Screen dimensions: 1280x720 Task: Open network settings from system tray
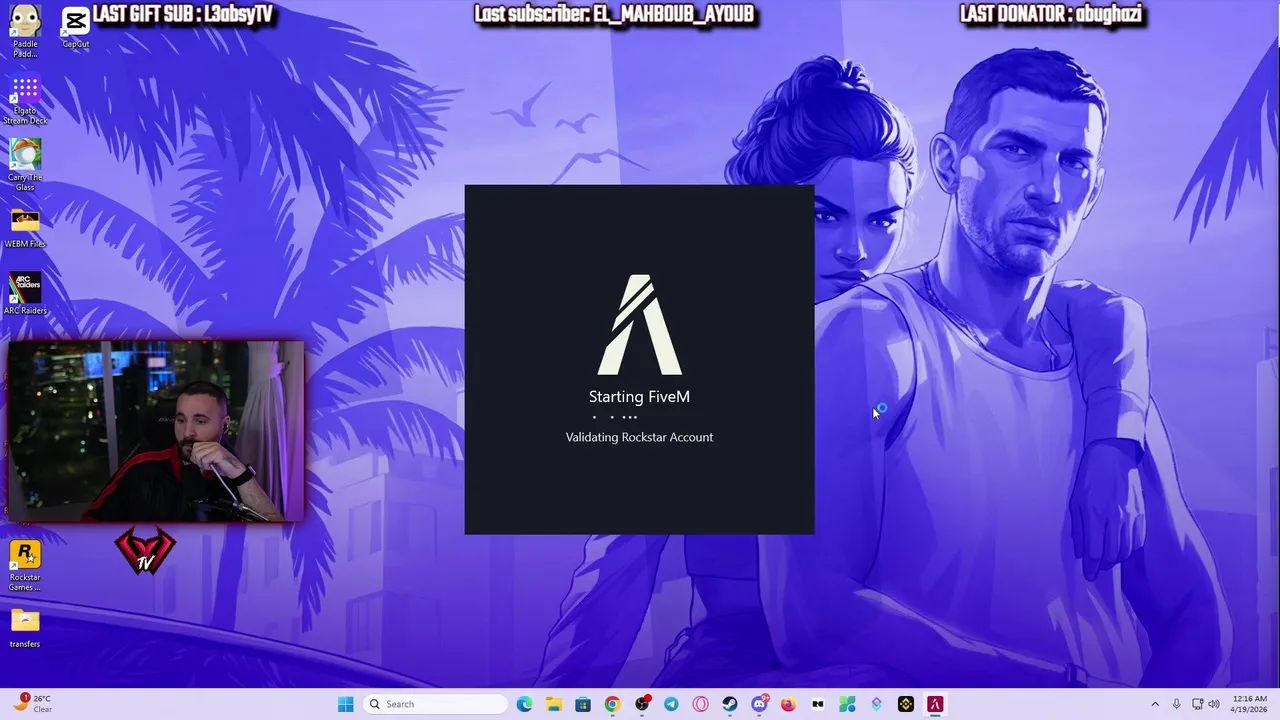tap(1198, 704)
